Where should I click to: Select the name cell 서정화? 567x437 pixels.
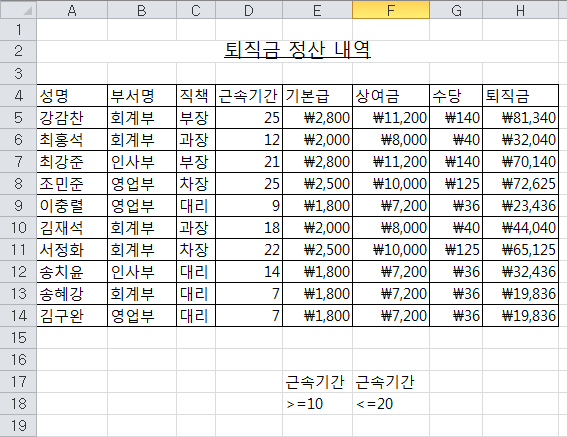pyautogui.click(x=72, y=250)
